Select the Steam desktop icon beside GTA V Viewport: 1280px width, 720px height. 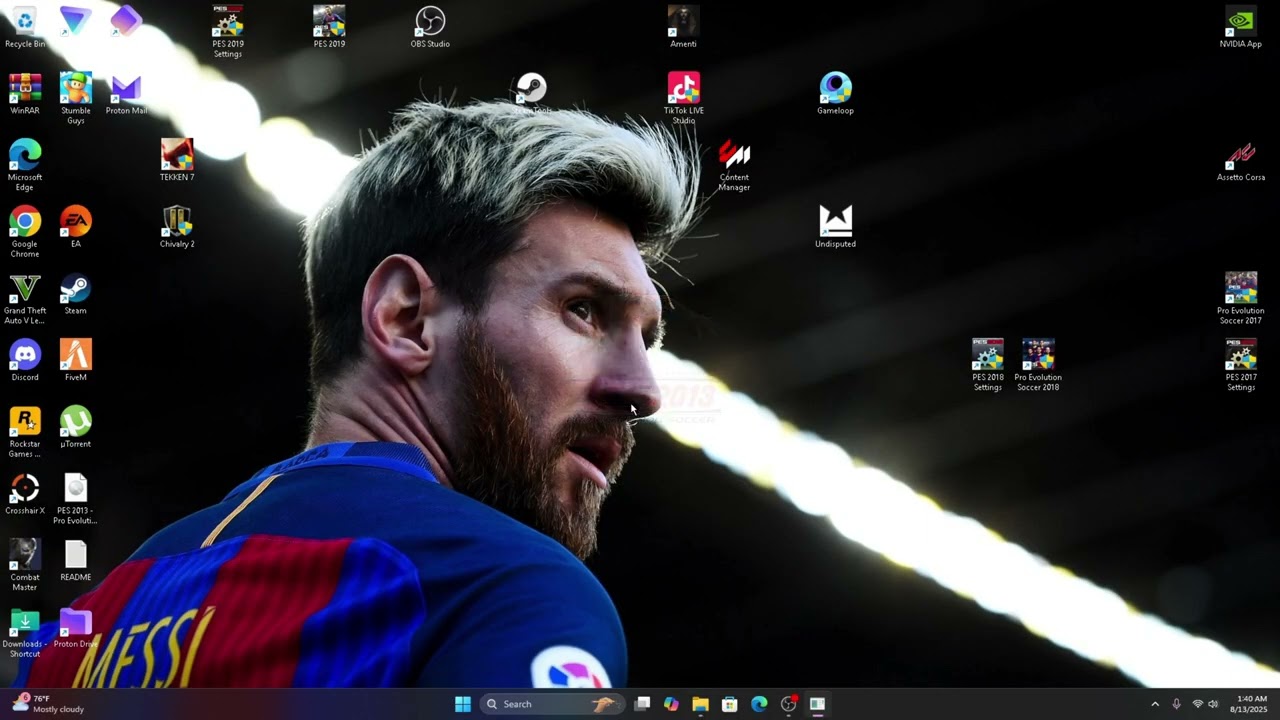pos(75,294)
